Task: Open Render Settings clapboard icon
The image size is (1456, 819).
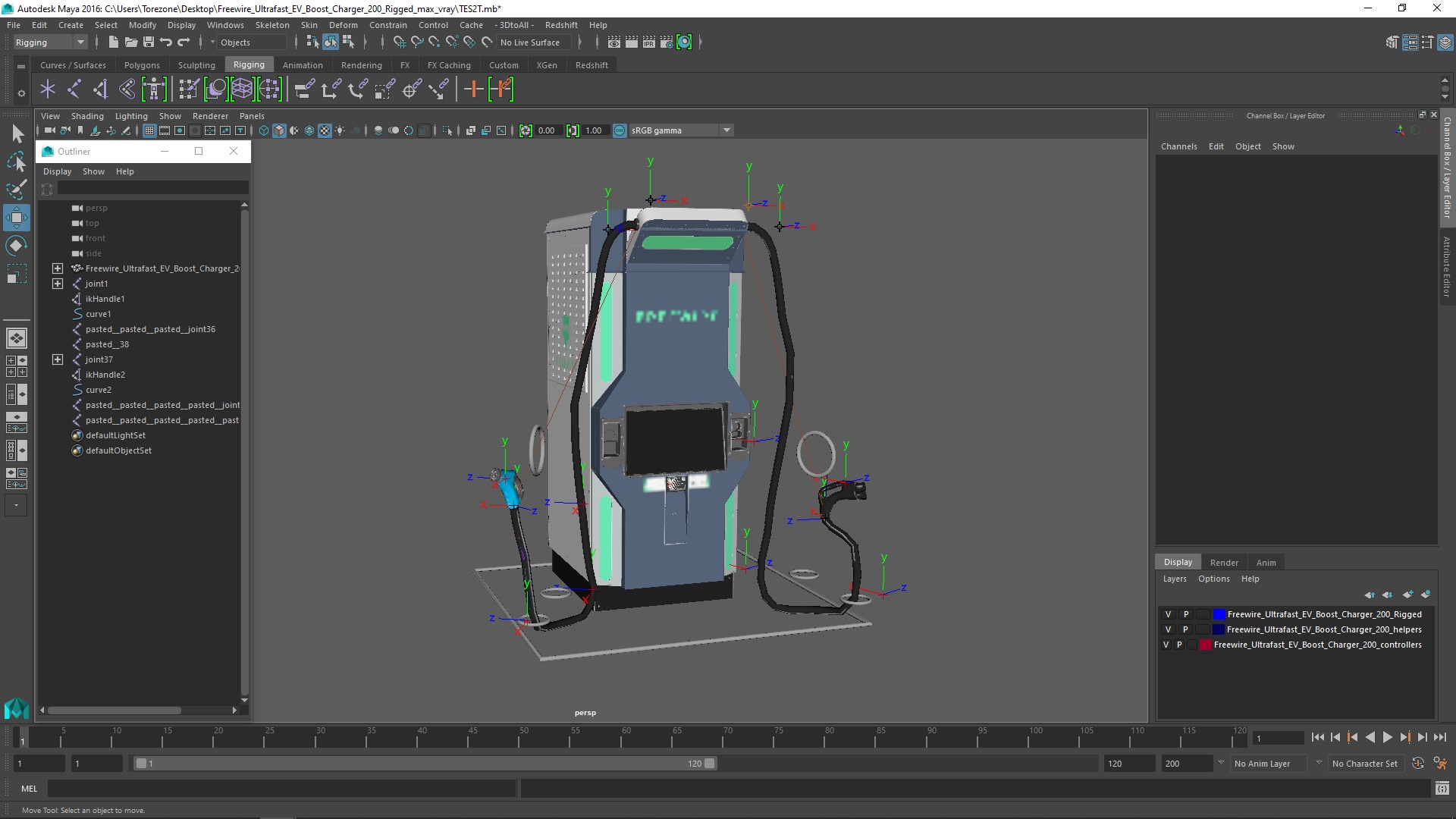Action: pos(667,42)
